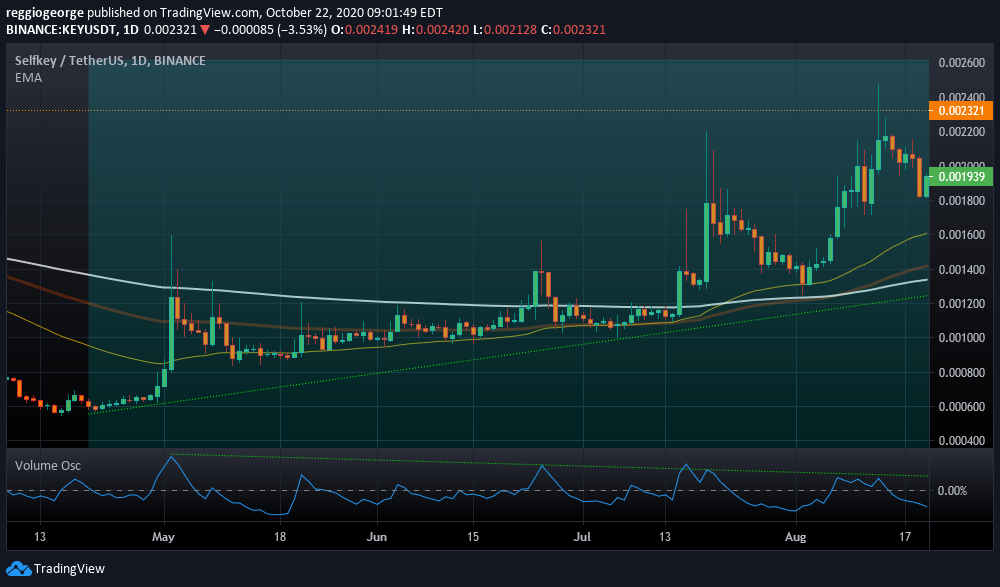The width and height of the screenshot is (1000, 587).
Task: Click the 18 date label on time axis
Action: [x=279, y=537]
